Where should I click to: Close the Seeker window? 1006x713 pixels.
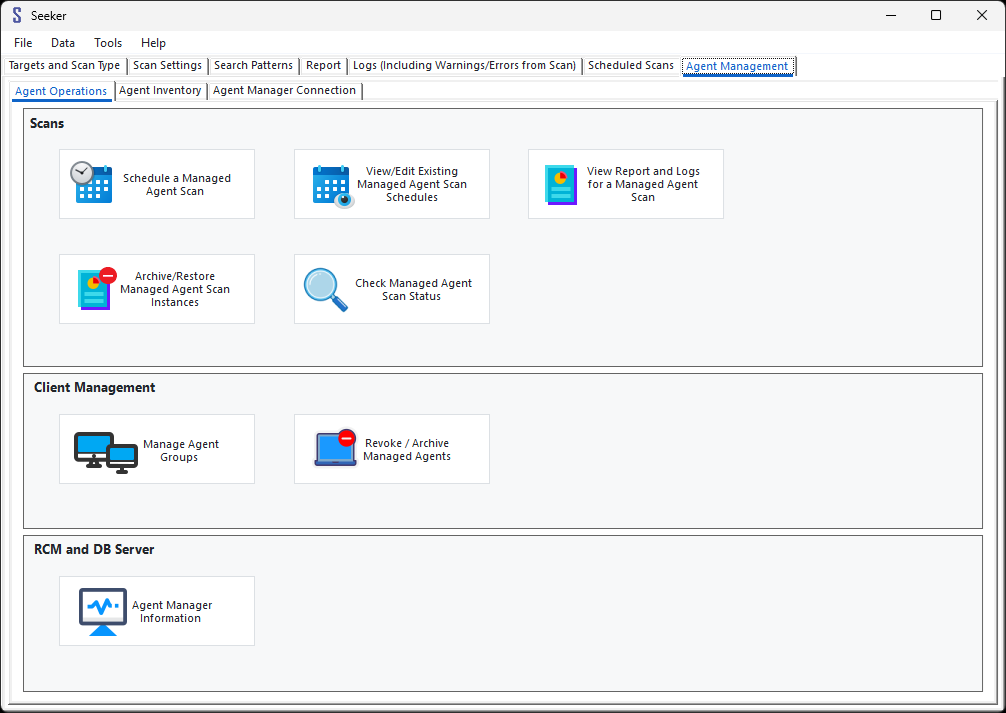(982, 15)
